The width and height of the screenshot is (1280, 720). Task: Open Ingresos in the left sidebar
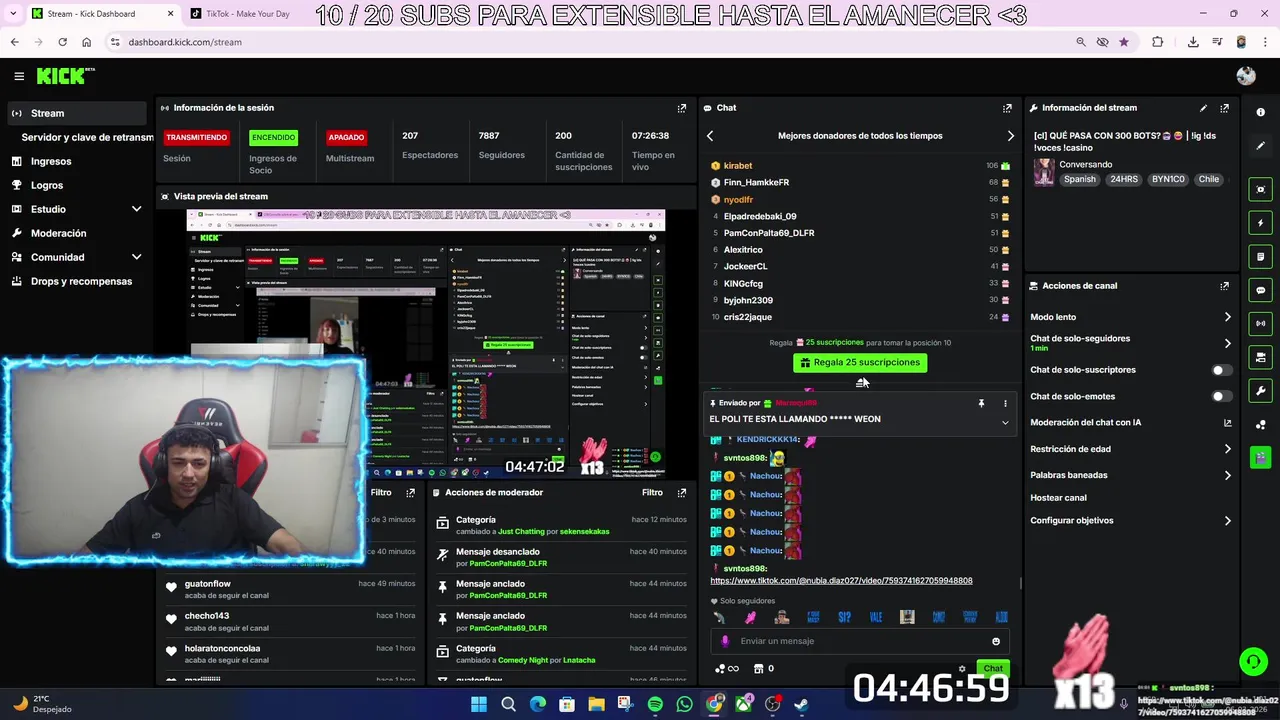point(51,161)
